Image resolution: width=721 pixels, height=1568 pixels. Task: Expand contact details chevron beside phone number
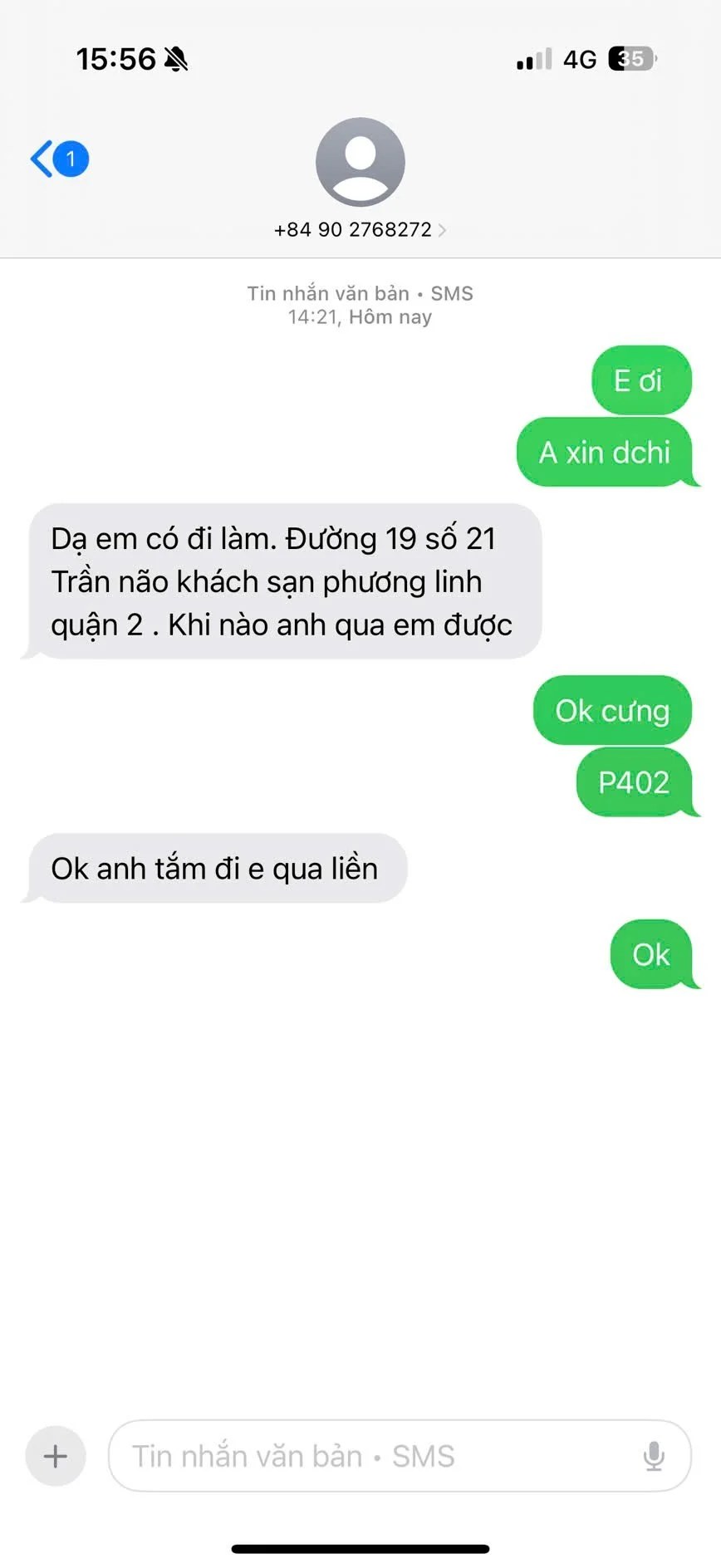[442, 230]
